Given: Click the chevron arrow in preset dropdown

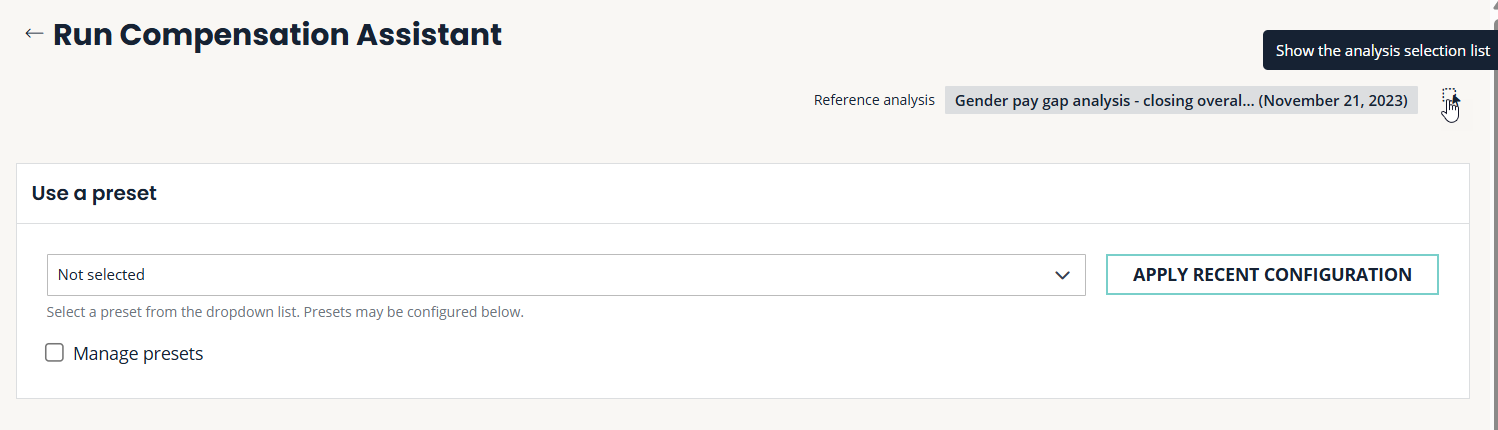Looking at the screenshot, I should click(1062, 275).
